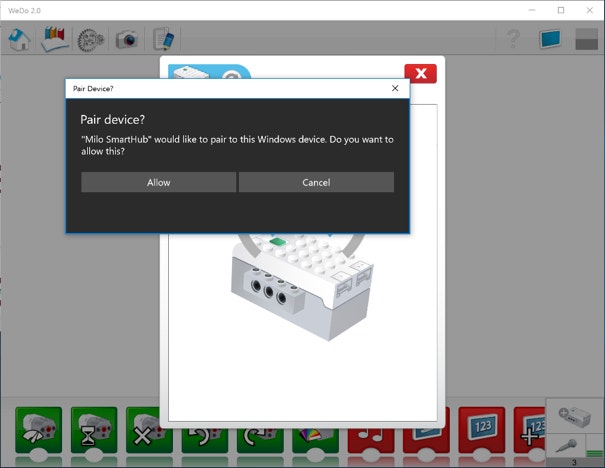This screenshot has width=605, height=468.
Task: Click the question mark help icon
Action: tap(514, 39)
